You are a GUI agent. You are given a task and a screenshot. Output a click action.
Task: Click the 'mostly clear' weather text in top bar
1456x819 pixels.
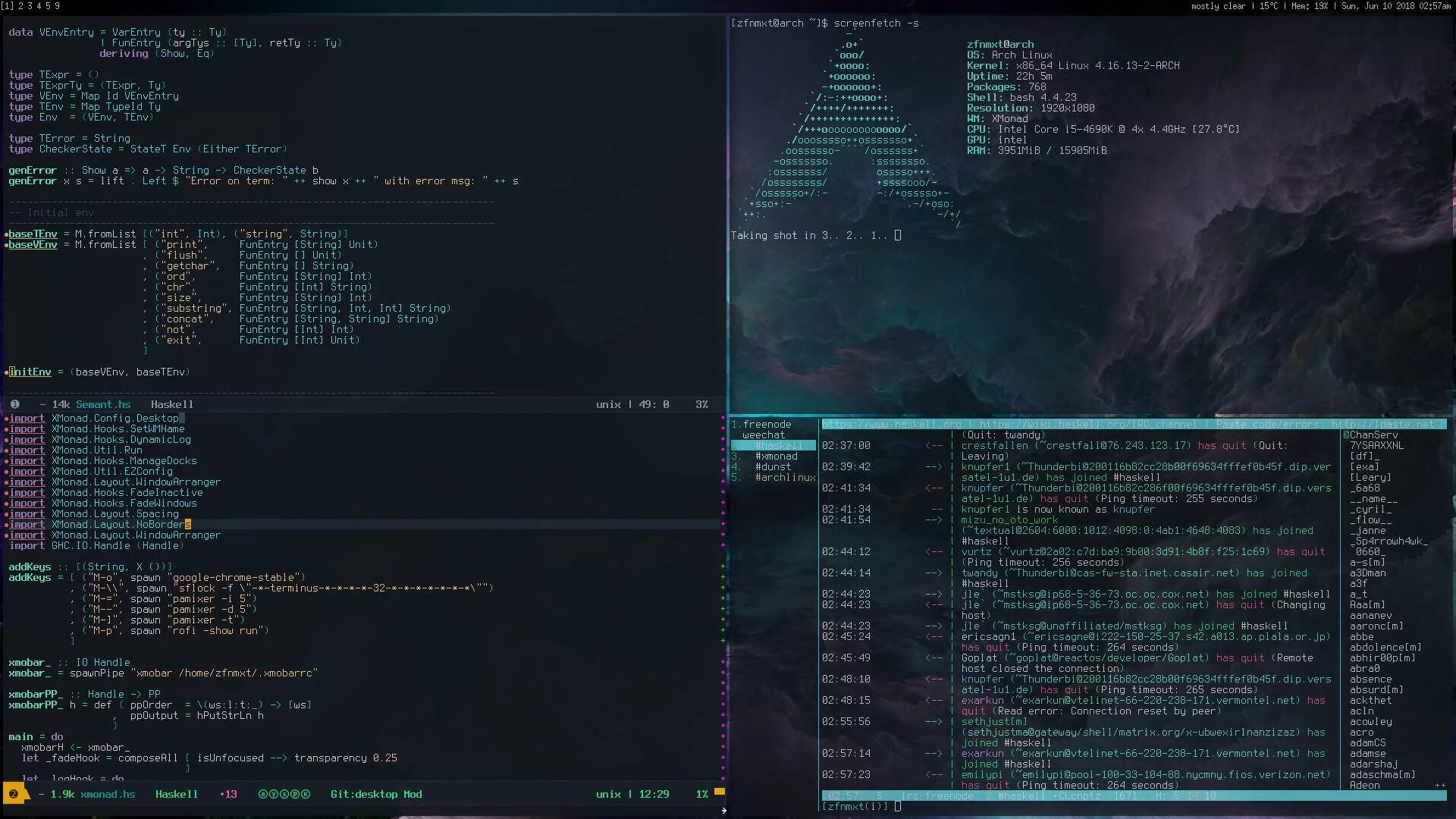(x=1218, y=6)
